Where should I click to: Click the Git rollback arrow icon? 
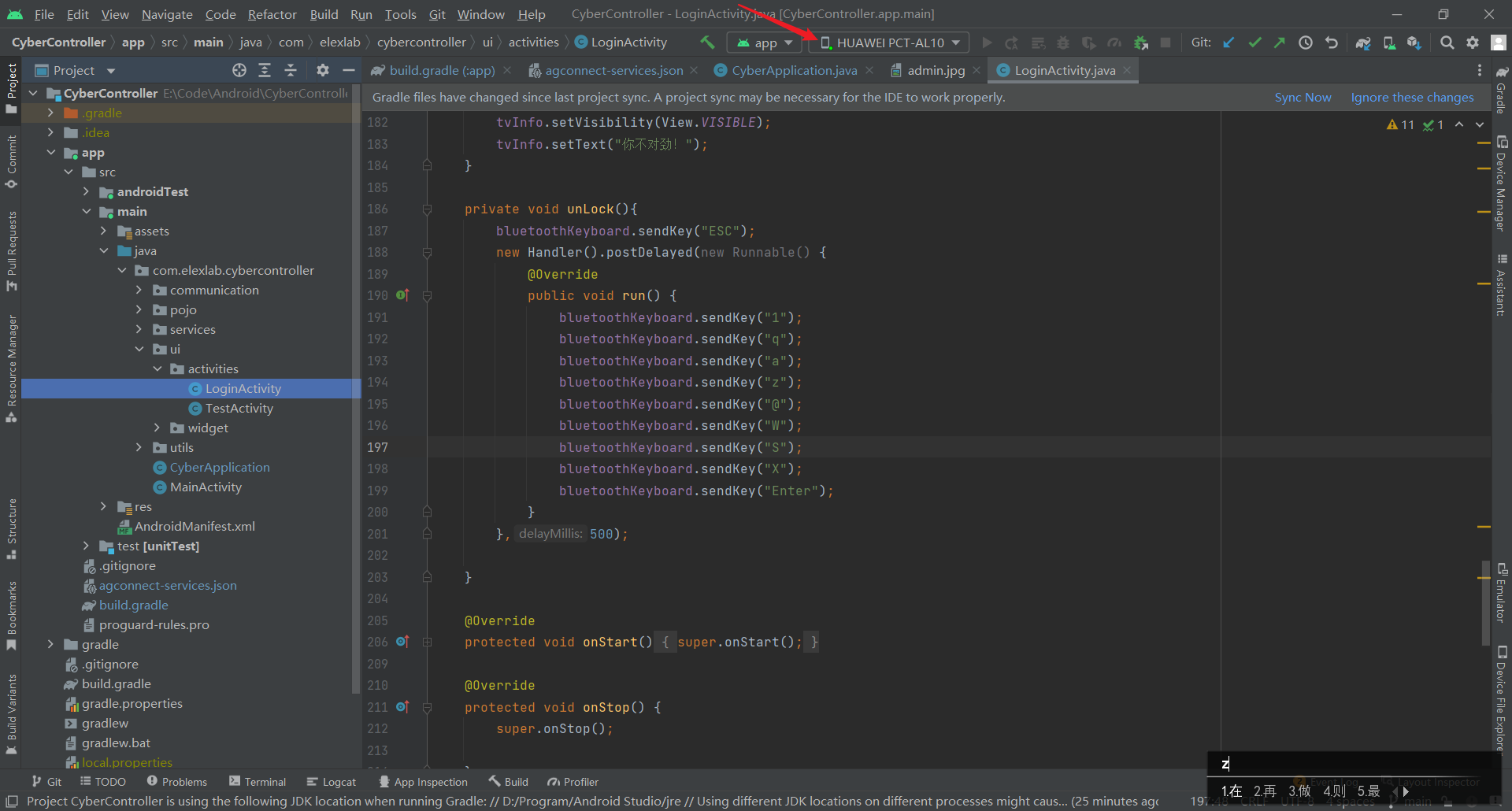1332,43
